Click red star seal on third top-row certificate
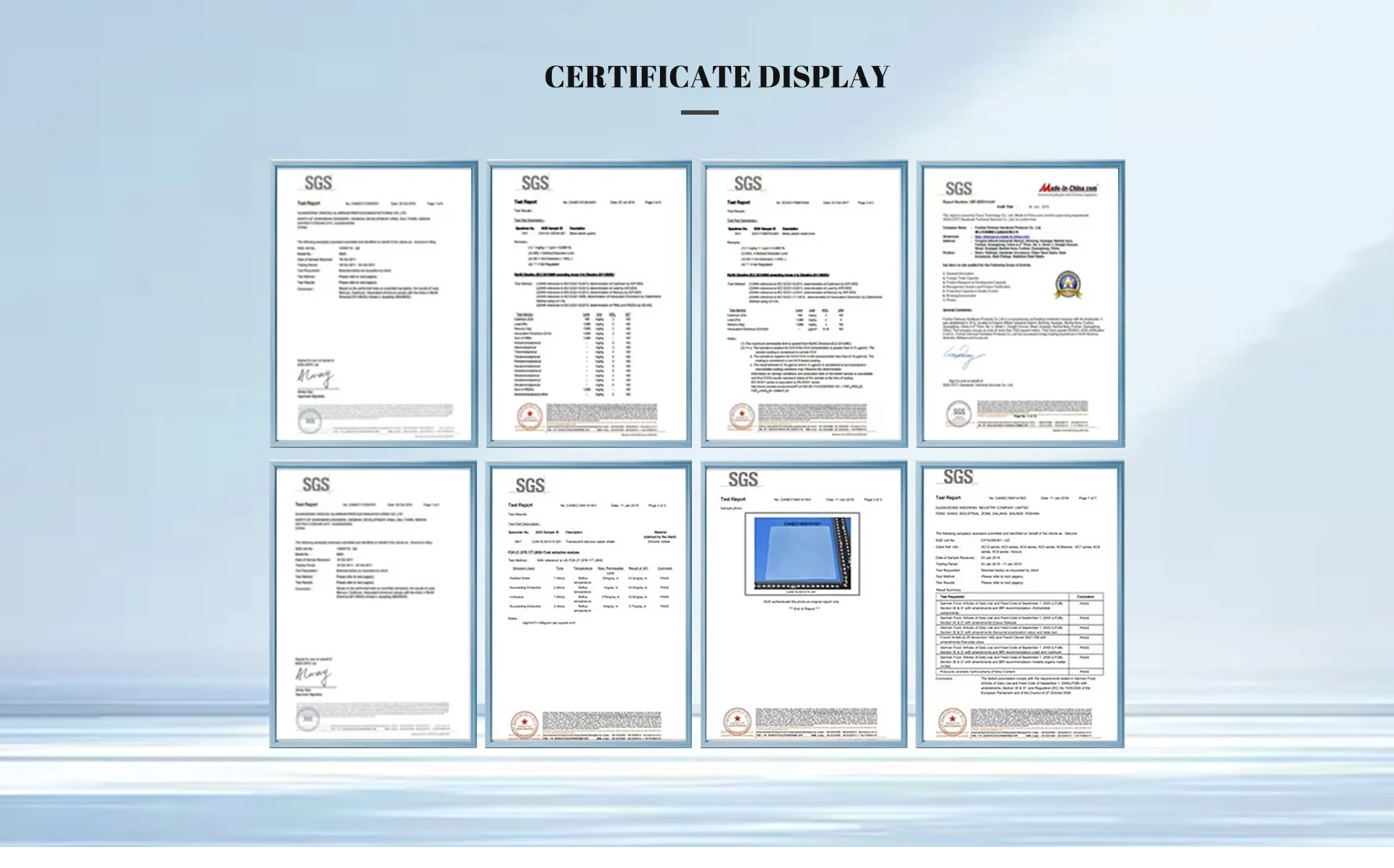Screen dimensions: 1394x868 click(741, 417)
